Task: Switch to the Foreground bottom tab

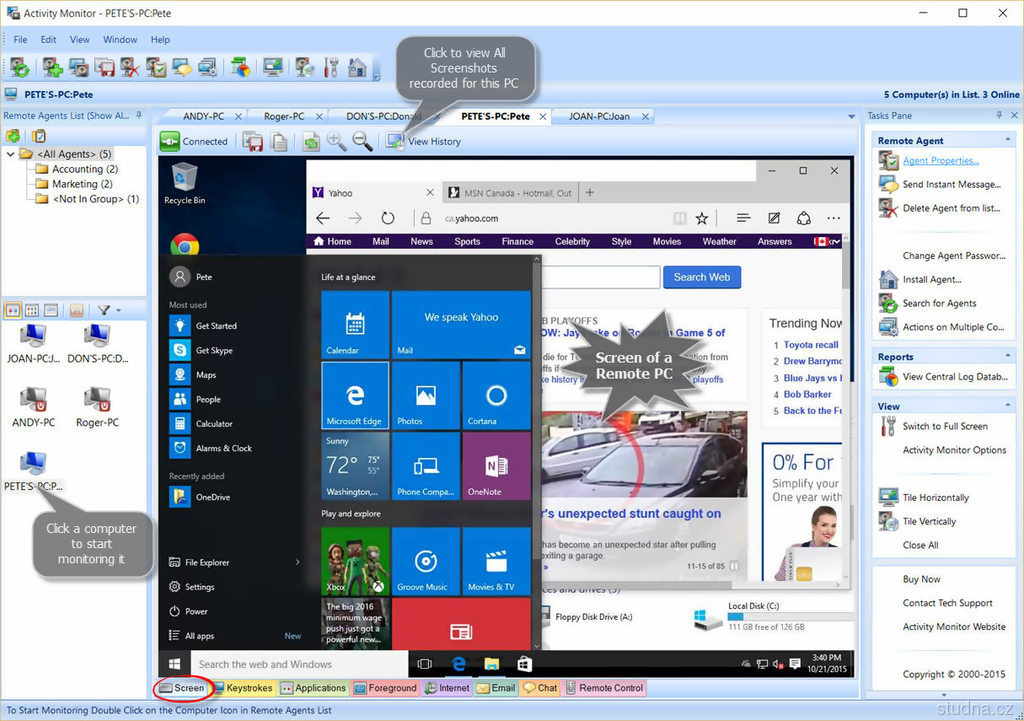Action: [385, 688]
